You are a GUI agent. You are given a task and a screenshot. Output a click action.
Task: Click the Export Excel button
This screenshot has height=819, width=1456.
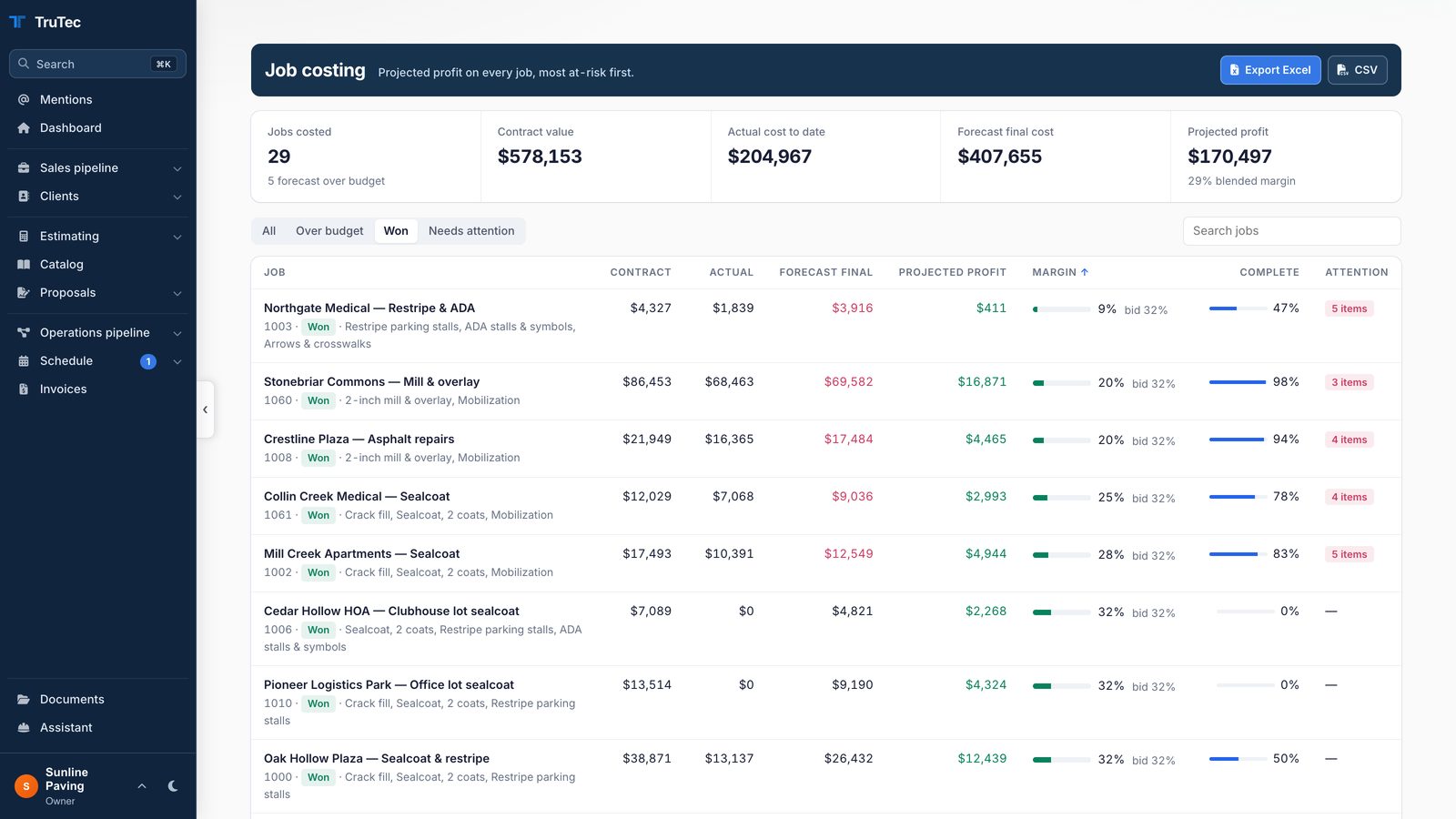1270,70
